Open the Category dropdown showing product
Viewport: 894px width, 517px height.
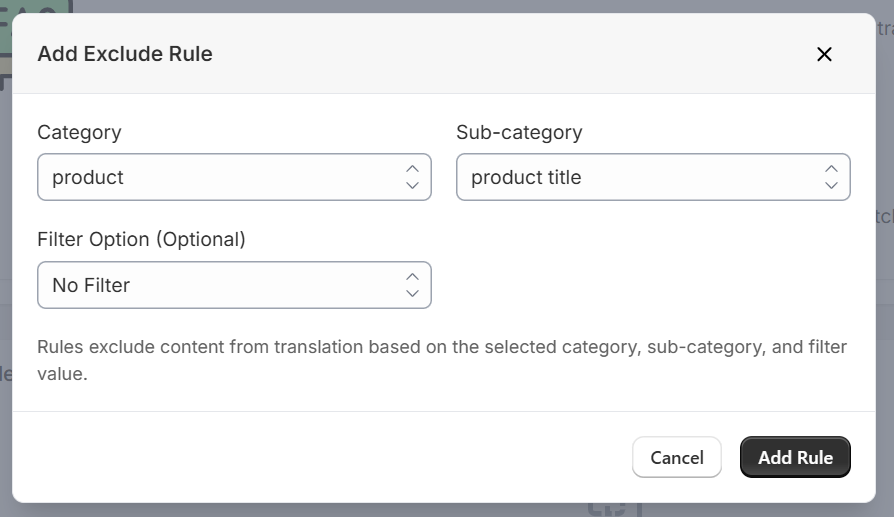pyautogui.click(x=234, y=177)
